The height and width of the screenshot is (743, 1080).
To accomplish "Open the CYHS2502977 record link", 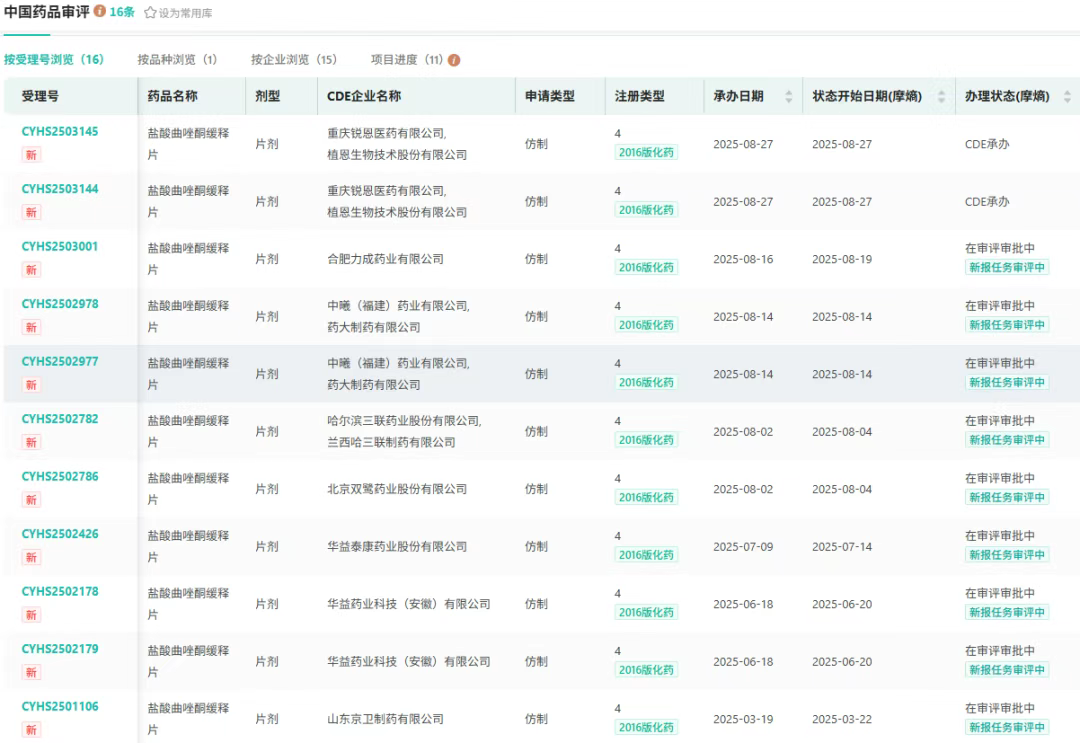I will 60,361.
